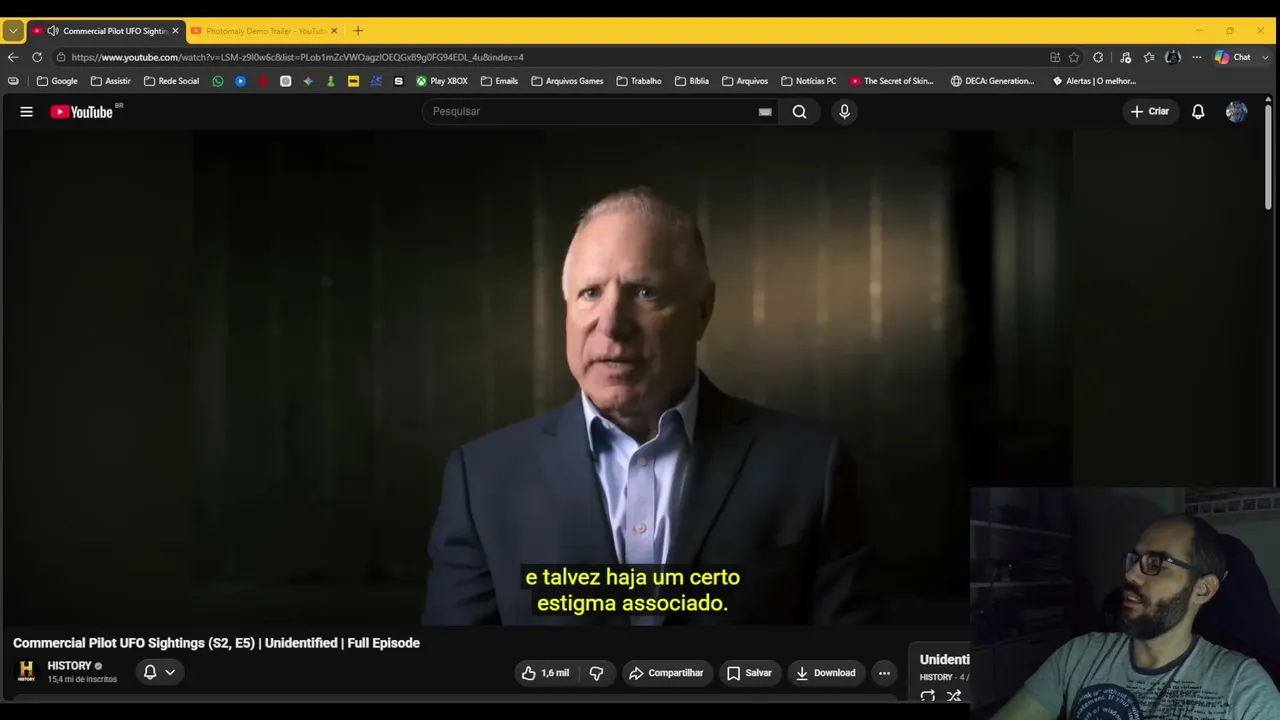View site information lock icon
This screenshot has height=720, width=1280.
(61, 57)
